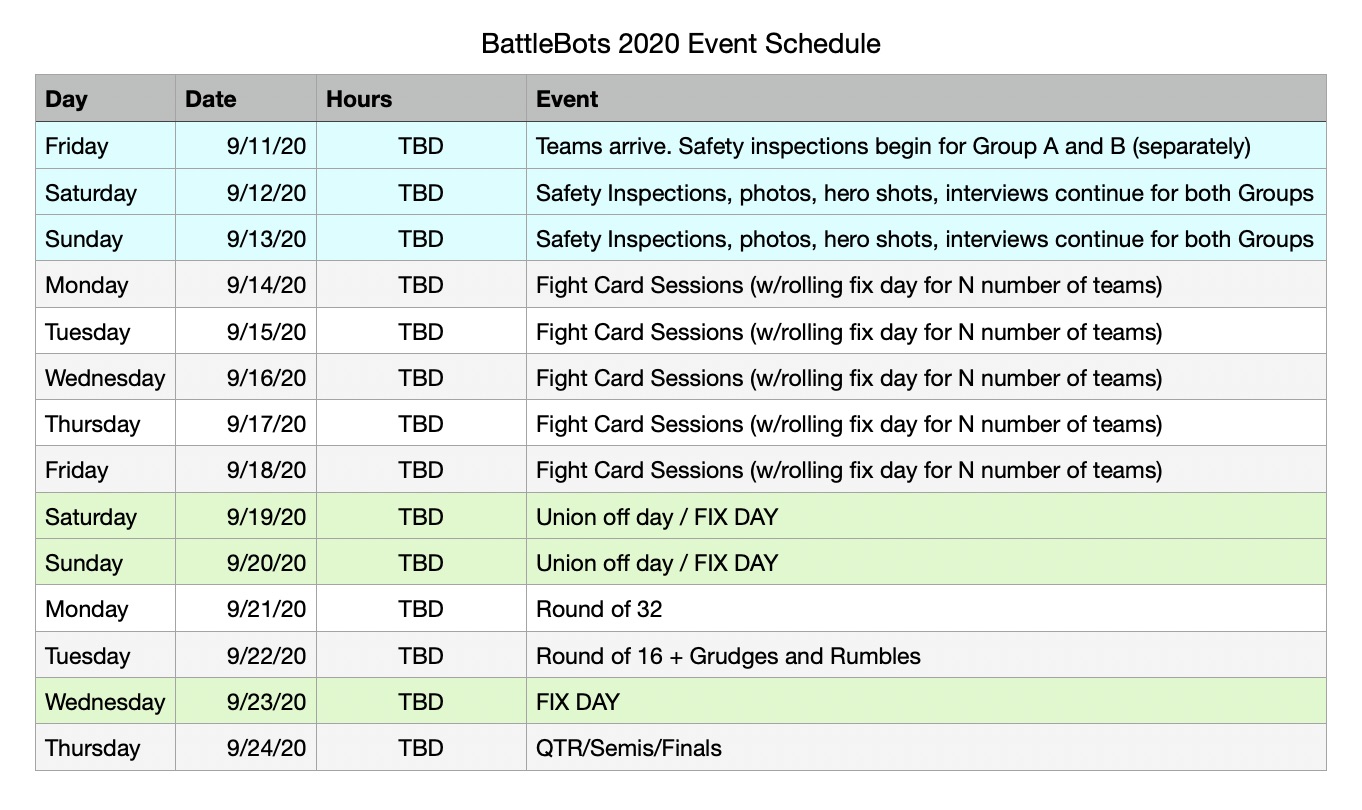Image resolution: width=1362 pixels, height=810 pixels.
Task: Select the Round of 32 event cell
Action: tap(926, 609)
